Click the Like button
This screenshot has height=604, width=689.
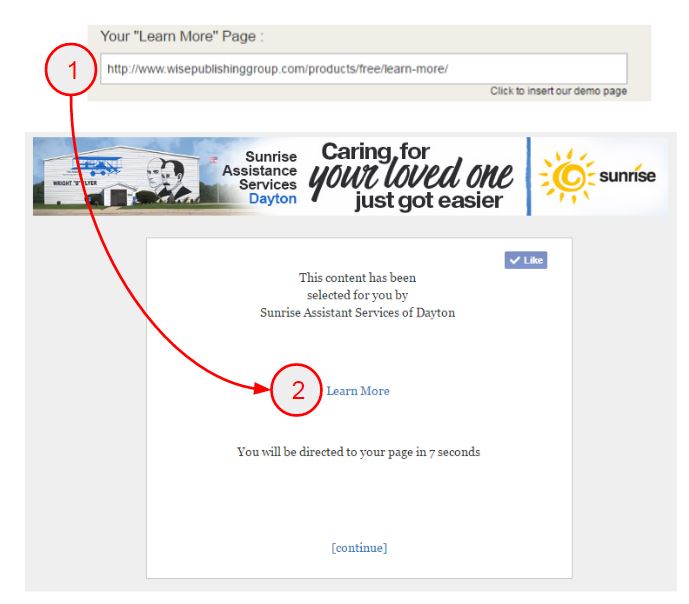[526, 260]
